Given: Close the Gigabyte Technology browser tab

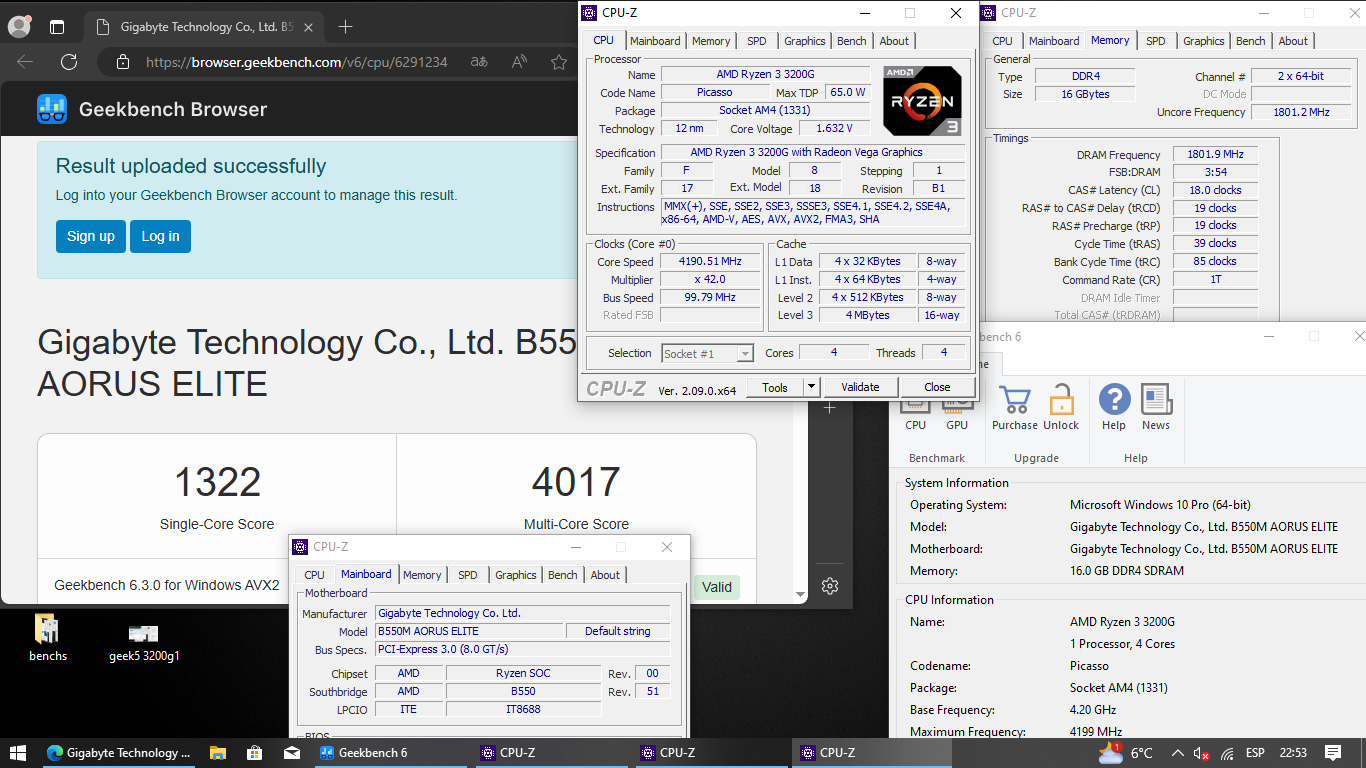Looking at the screenshot, I should pyautogui.click(x=310, y=27).
